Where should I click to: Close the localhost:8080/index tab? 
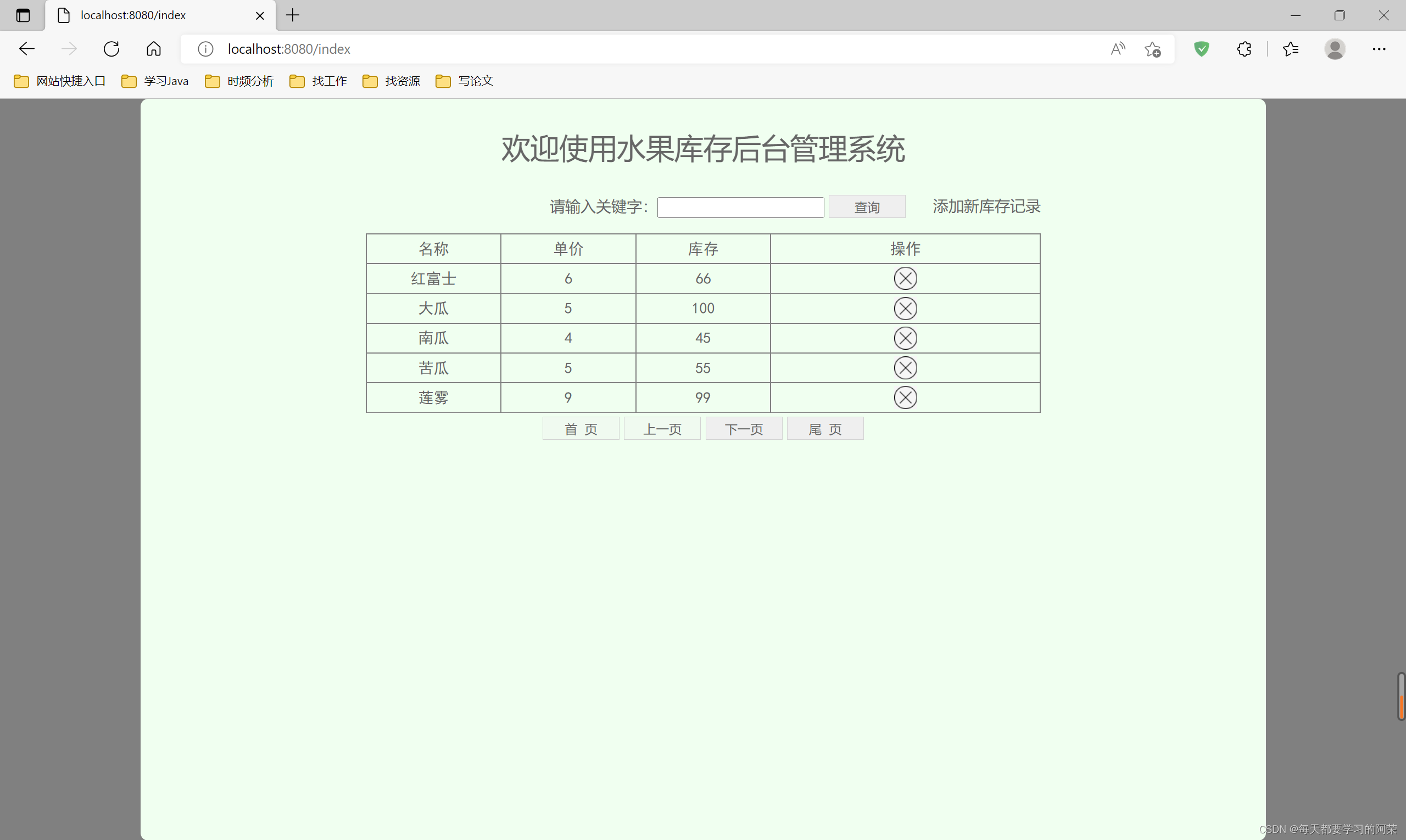tap(260, 16)
